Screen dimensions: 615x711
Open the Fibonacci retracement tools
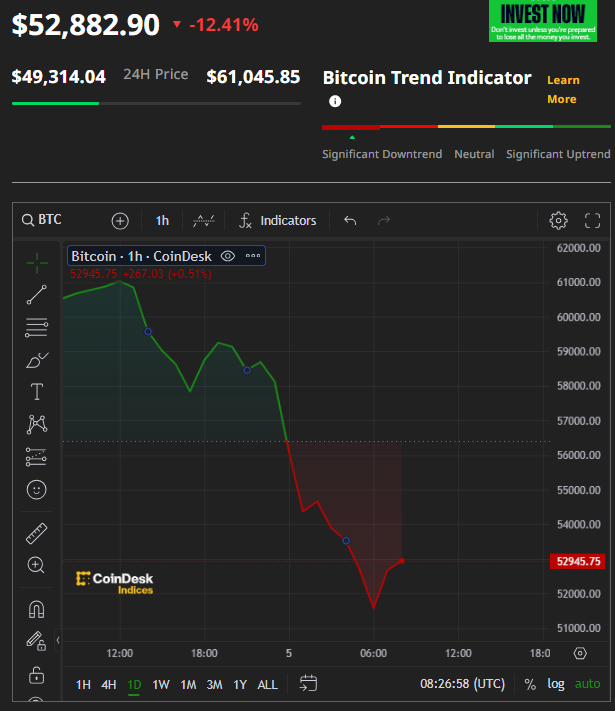point(37,326)
